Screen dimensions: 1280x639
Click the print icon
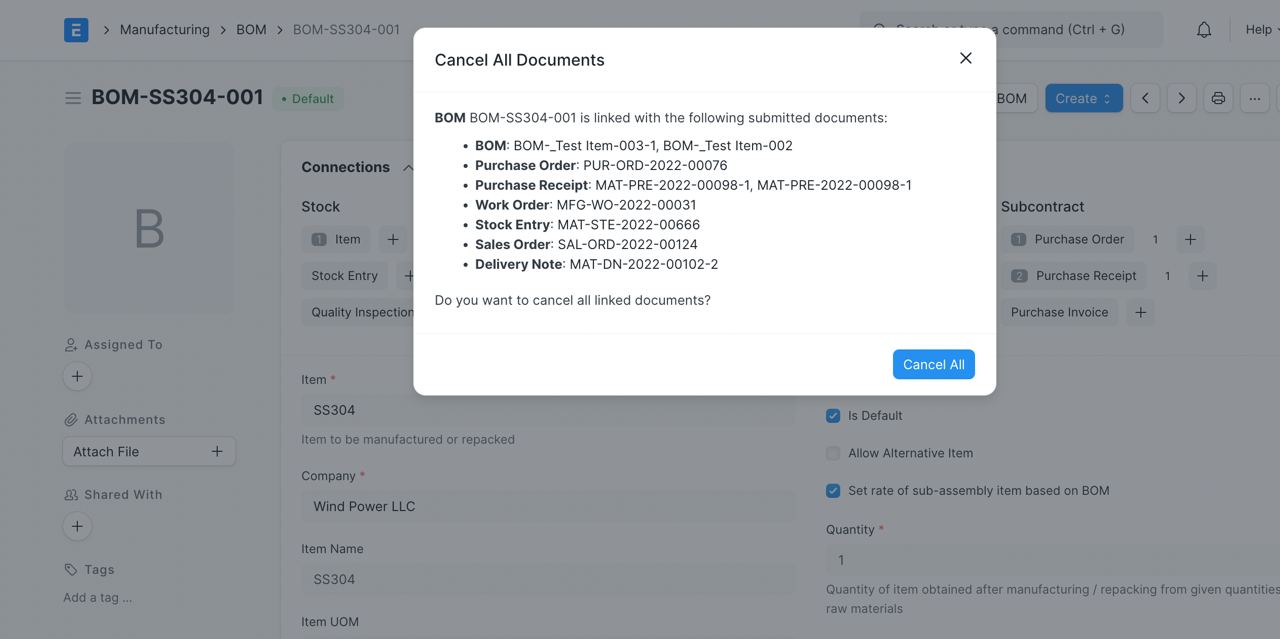pos(1218,98)
